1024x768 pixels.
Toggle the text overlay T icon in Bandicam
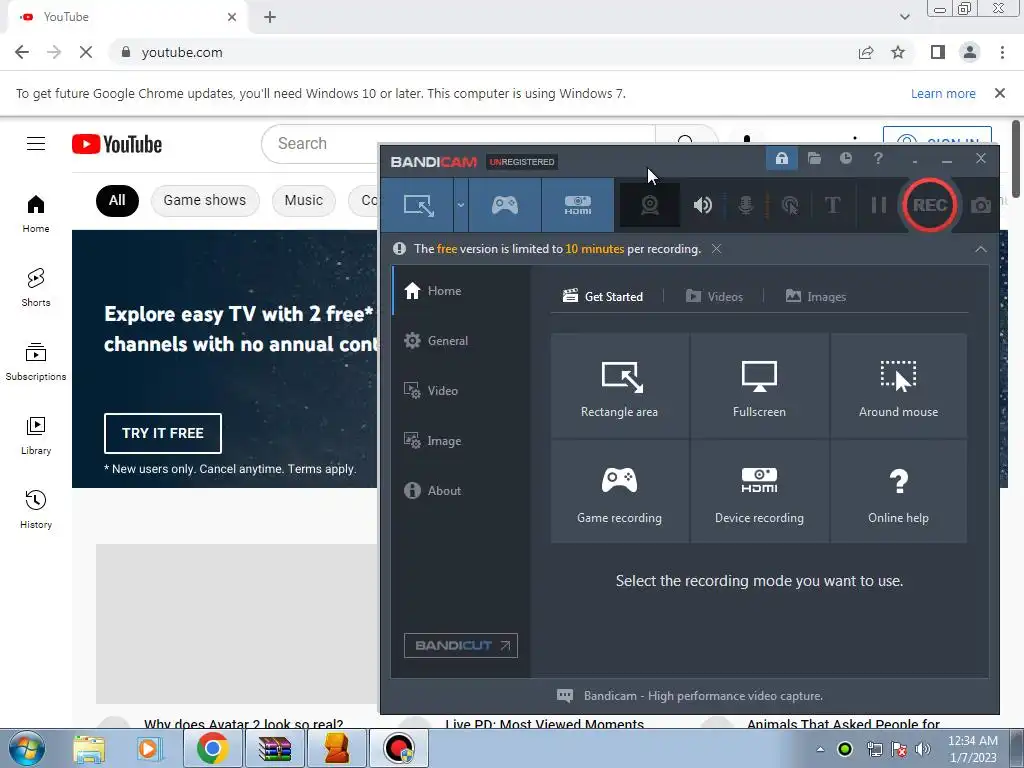pyautogui.click(x=833, y=205)
